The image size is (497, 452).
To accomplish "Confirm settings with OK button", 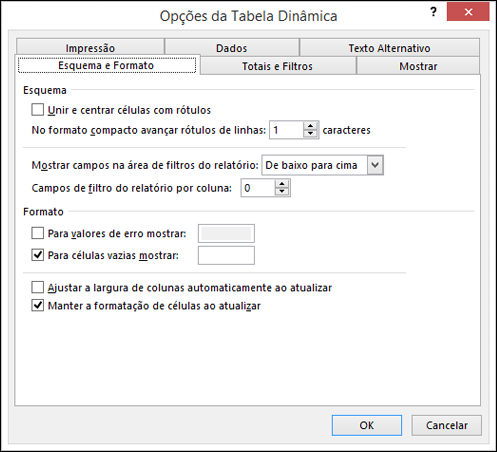I will coord(367,425).
